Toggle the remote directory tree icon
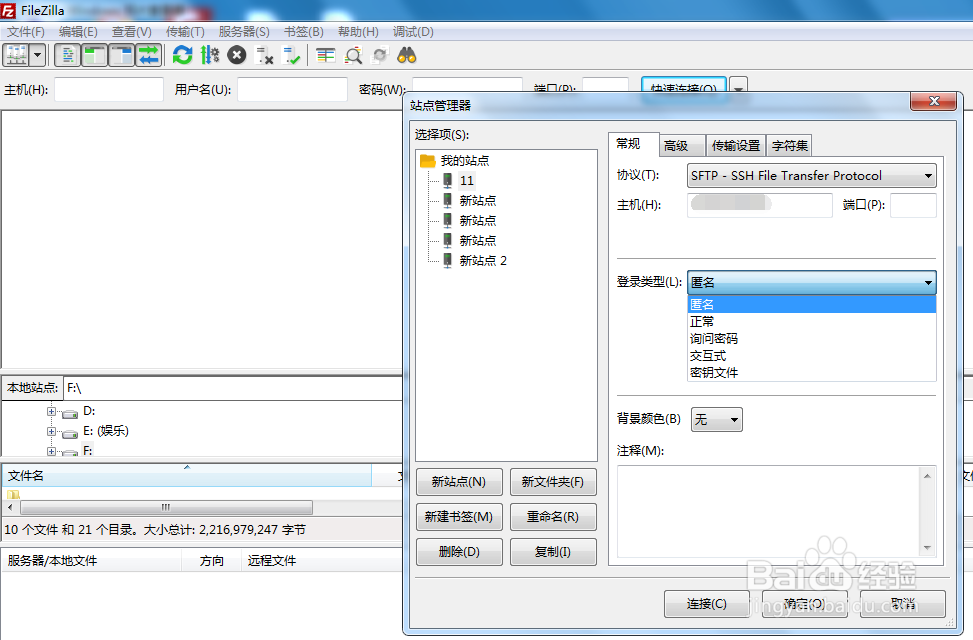This screenshot has width=973, height=640. pos(122,55)
